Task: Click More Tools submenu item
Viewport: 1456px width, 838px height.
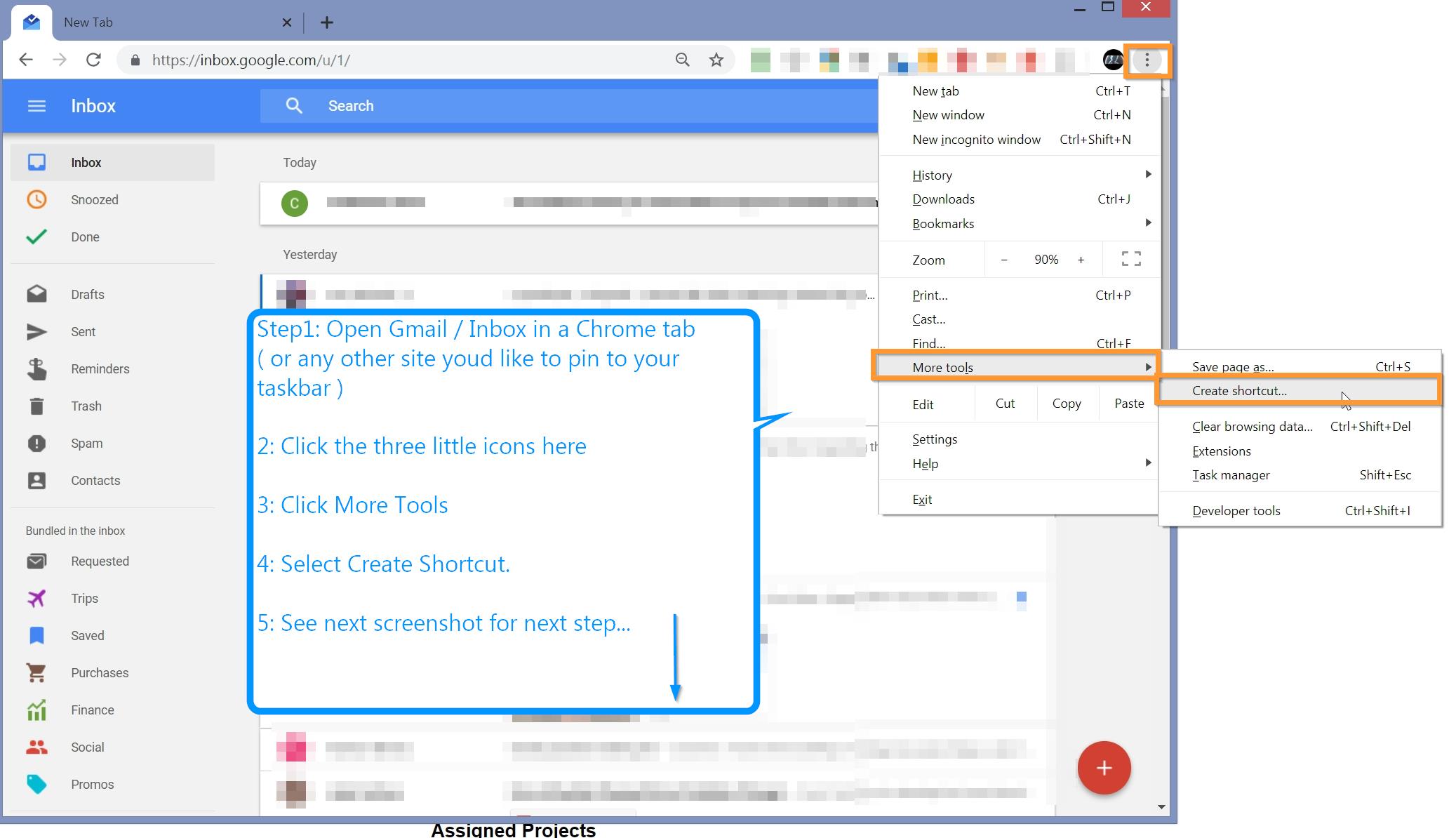Action: 1014,367
